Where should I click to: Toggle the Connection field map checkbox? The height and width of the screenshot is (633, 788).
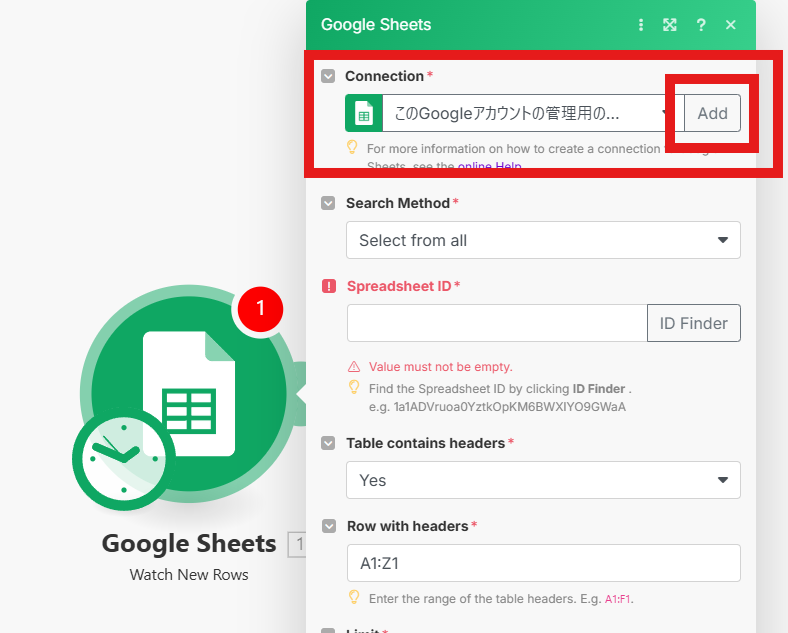(328, 76)
